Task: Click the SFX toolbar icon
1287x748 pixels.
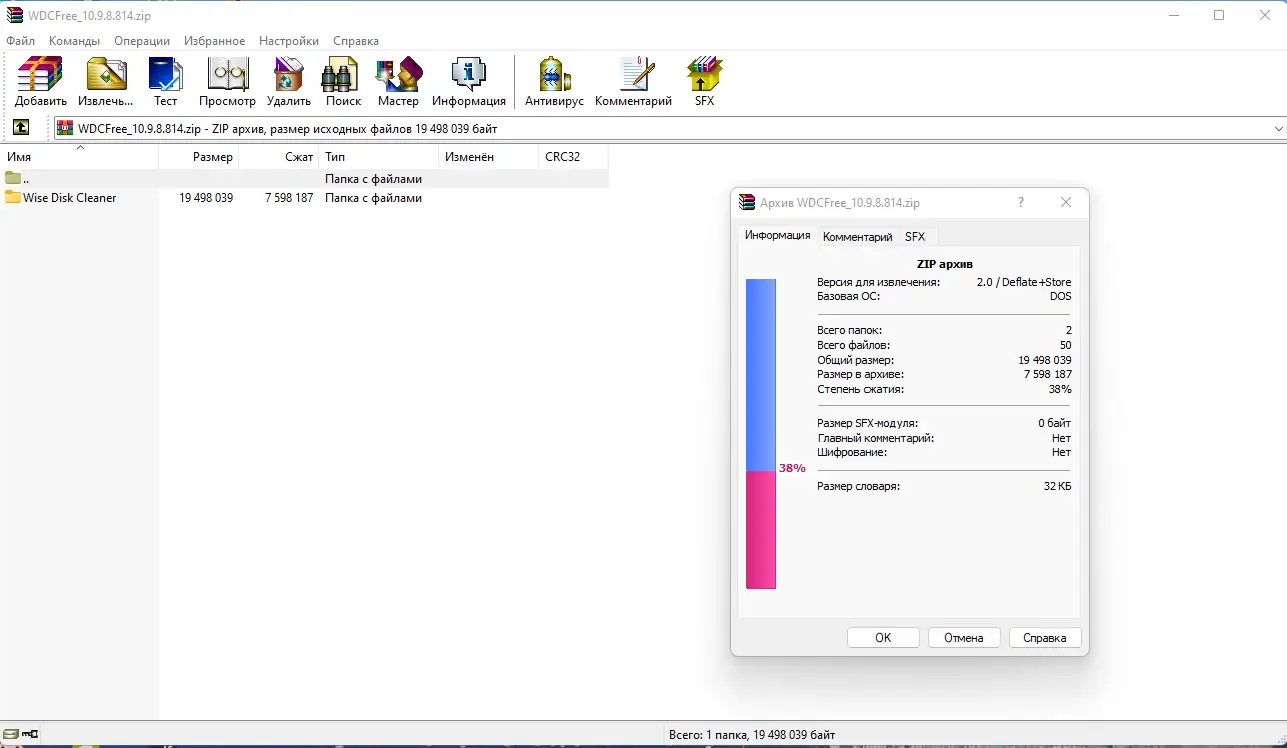Action: click(x=703, y=80)
